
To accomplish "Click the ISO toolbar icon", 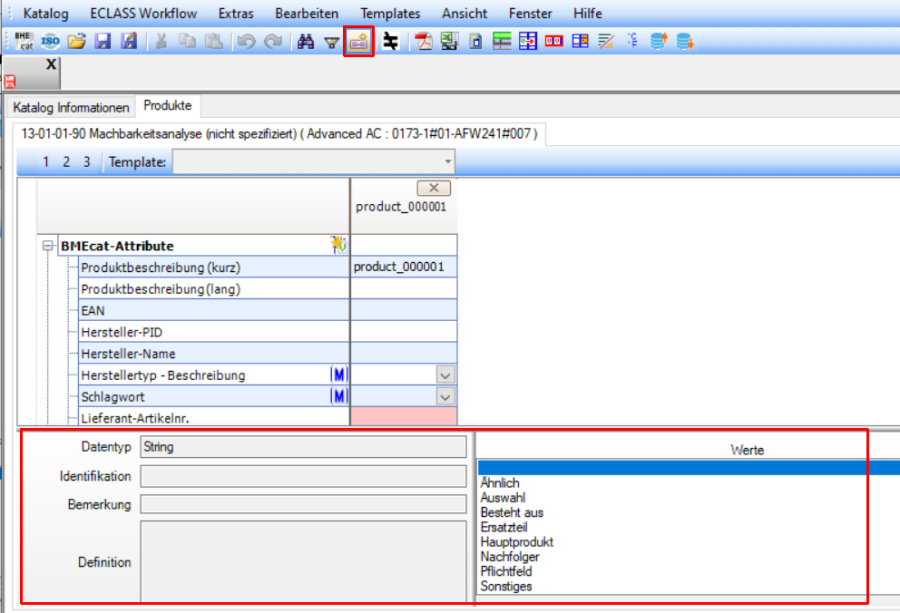I will click(51, 41).
